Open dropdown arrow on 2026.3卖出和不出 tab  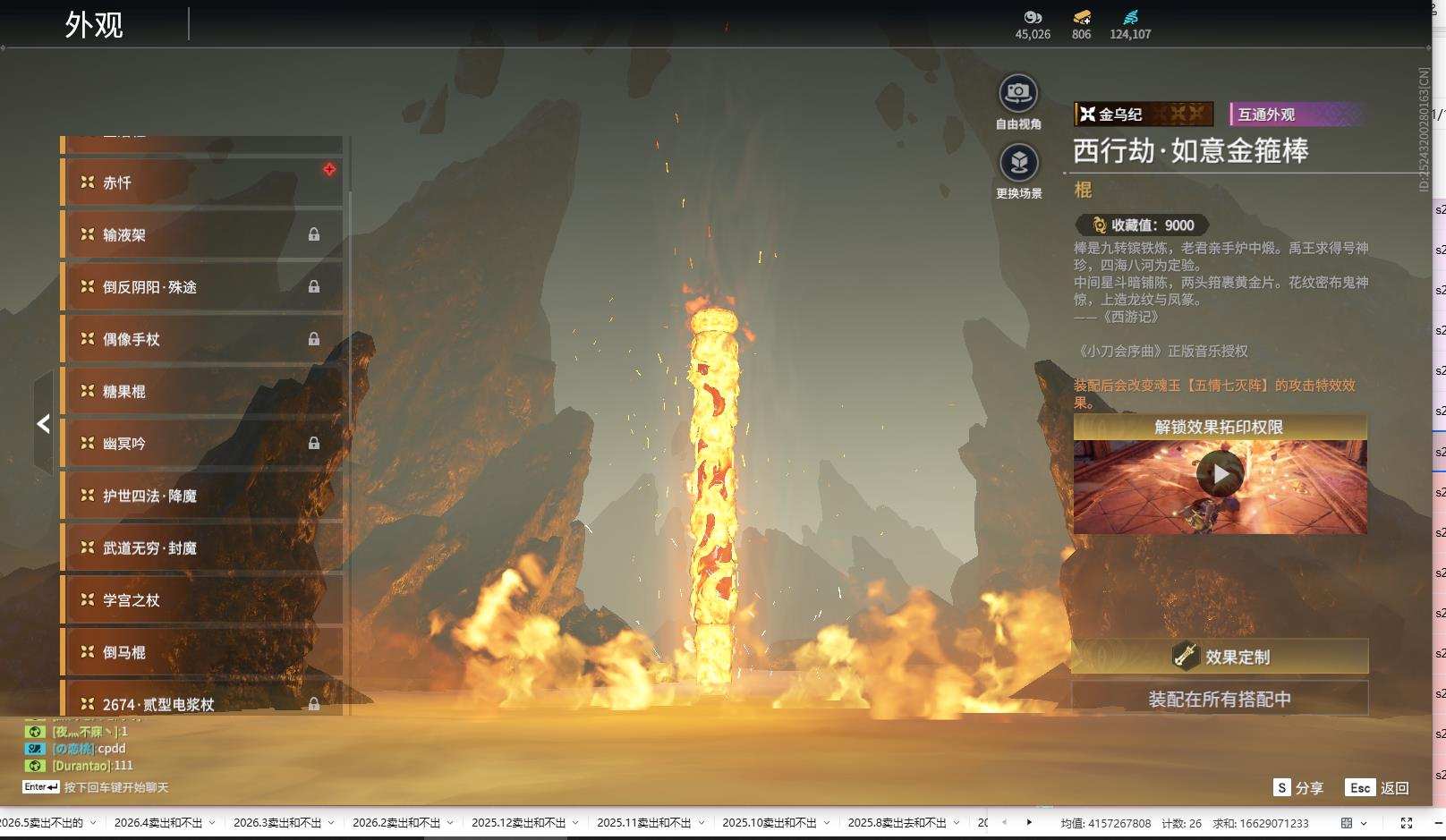click(331, 823)
